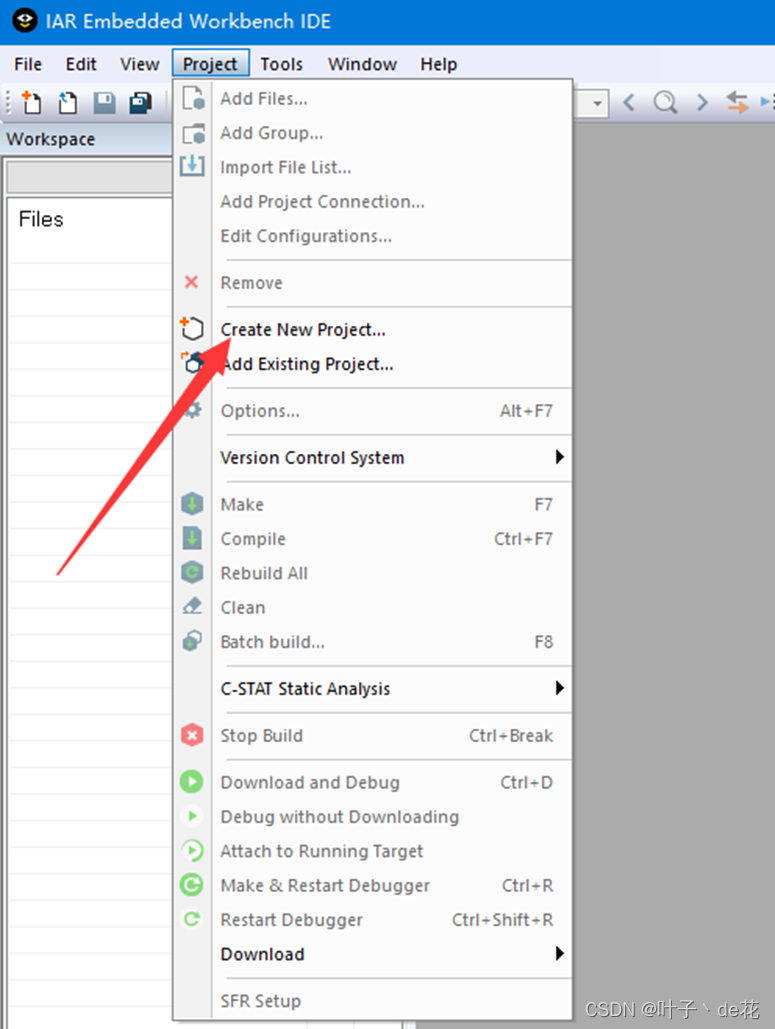The width and height of the screenshot is (775, 1029).
Task: Choose Clean menu entry
Action: click(373, 608)
